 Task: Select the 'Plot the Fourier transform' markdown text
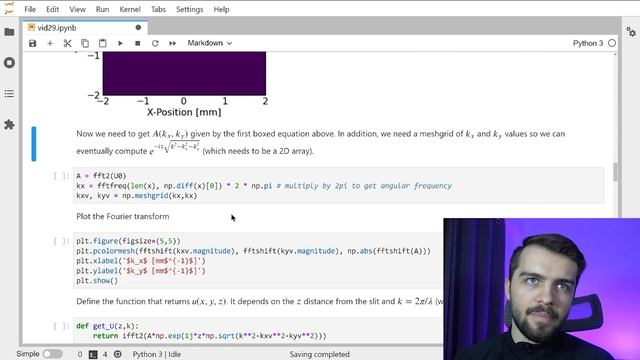click(123, 216)
